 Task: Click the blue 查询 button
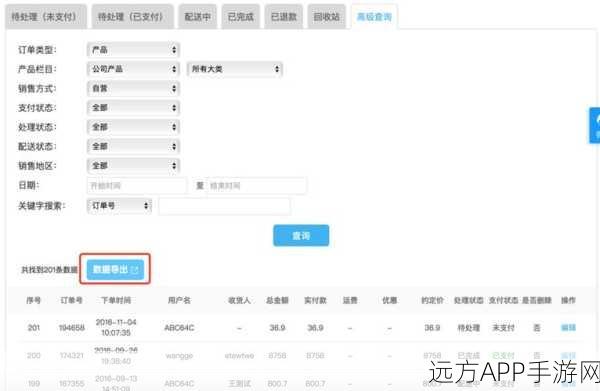click(x=301, y=236)
